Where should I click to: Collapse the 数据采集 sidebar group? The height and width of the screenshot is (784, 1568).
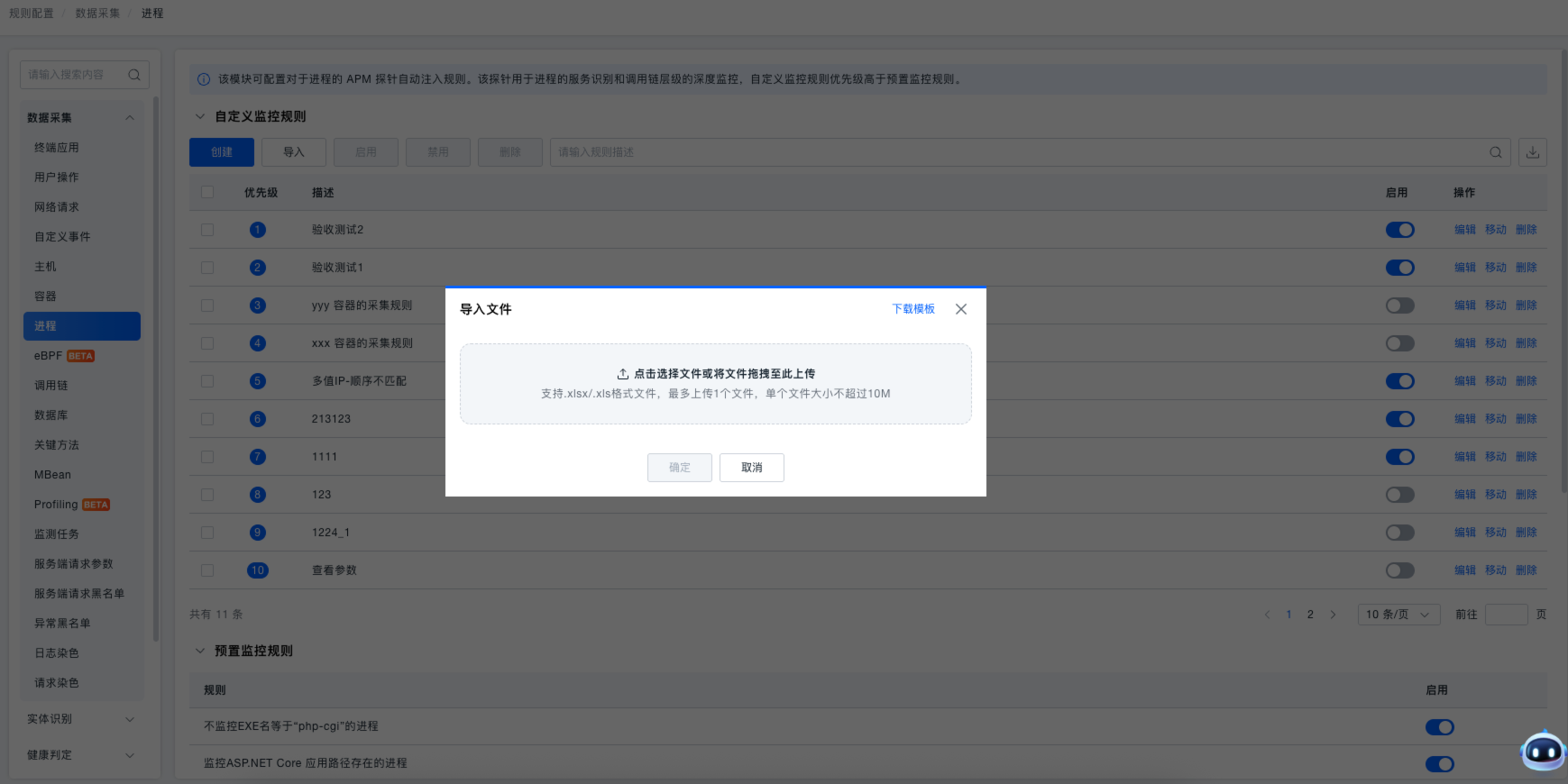(130, 118)
